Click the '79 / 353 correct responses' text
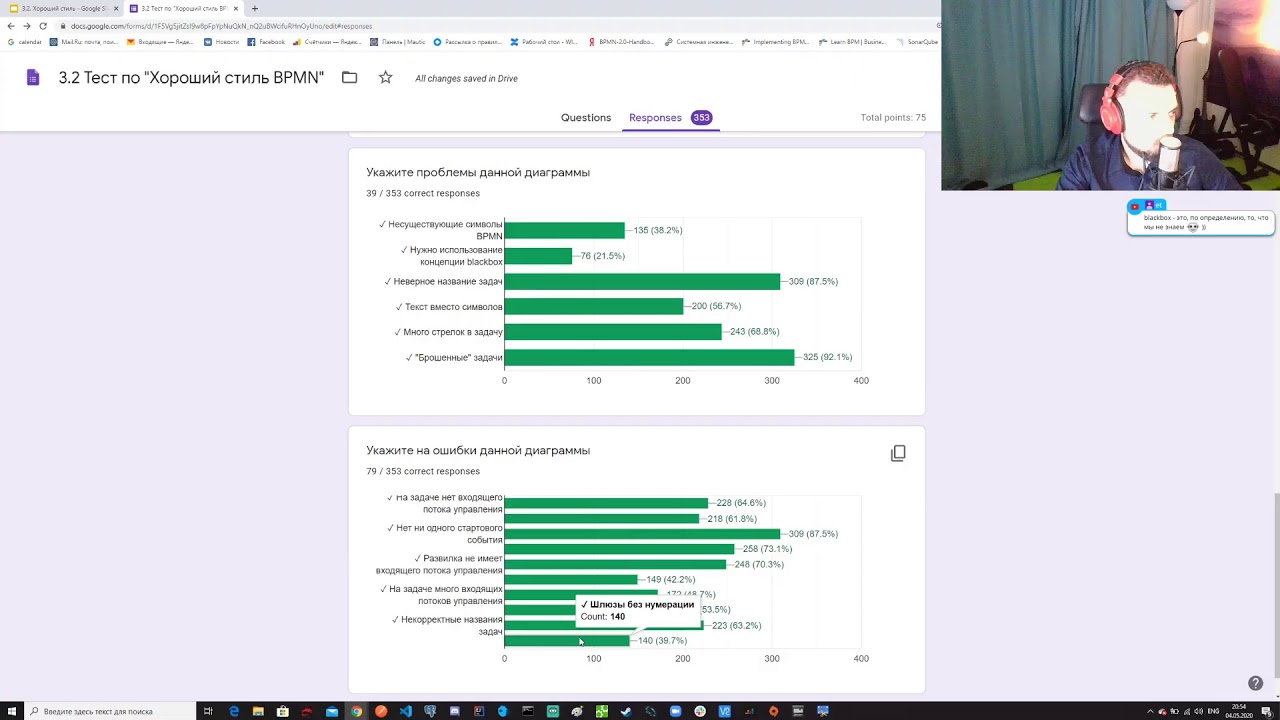 pyautogui.click(x=423, y=471)
